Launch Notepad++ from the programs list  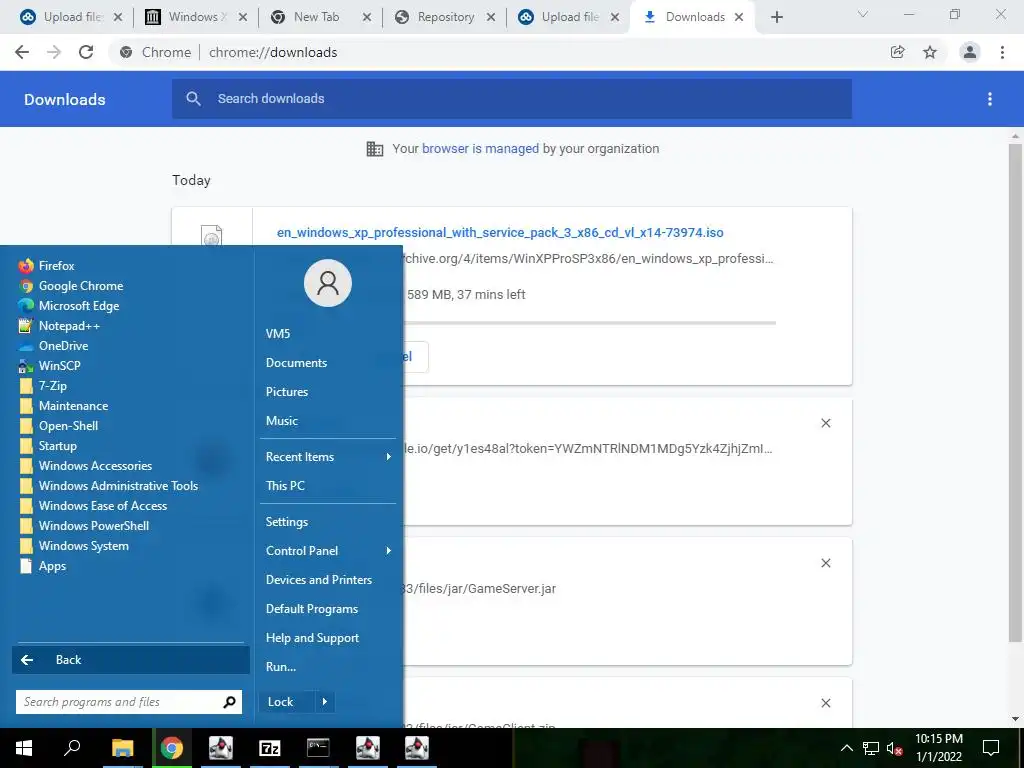[59, 326]
